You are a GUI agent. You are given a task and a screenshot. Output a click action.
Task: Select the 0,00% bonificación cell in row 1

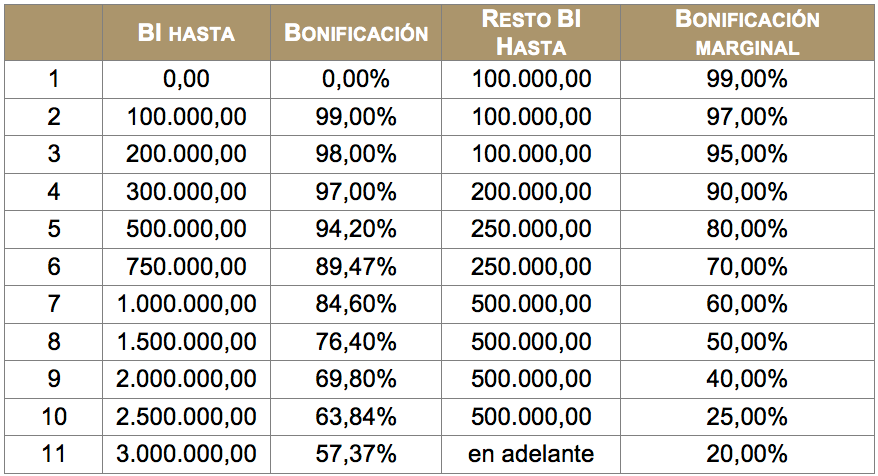pyautogui.click(x=357, y=79)
